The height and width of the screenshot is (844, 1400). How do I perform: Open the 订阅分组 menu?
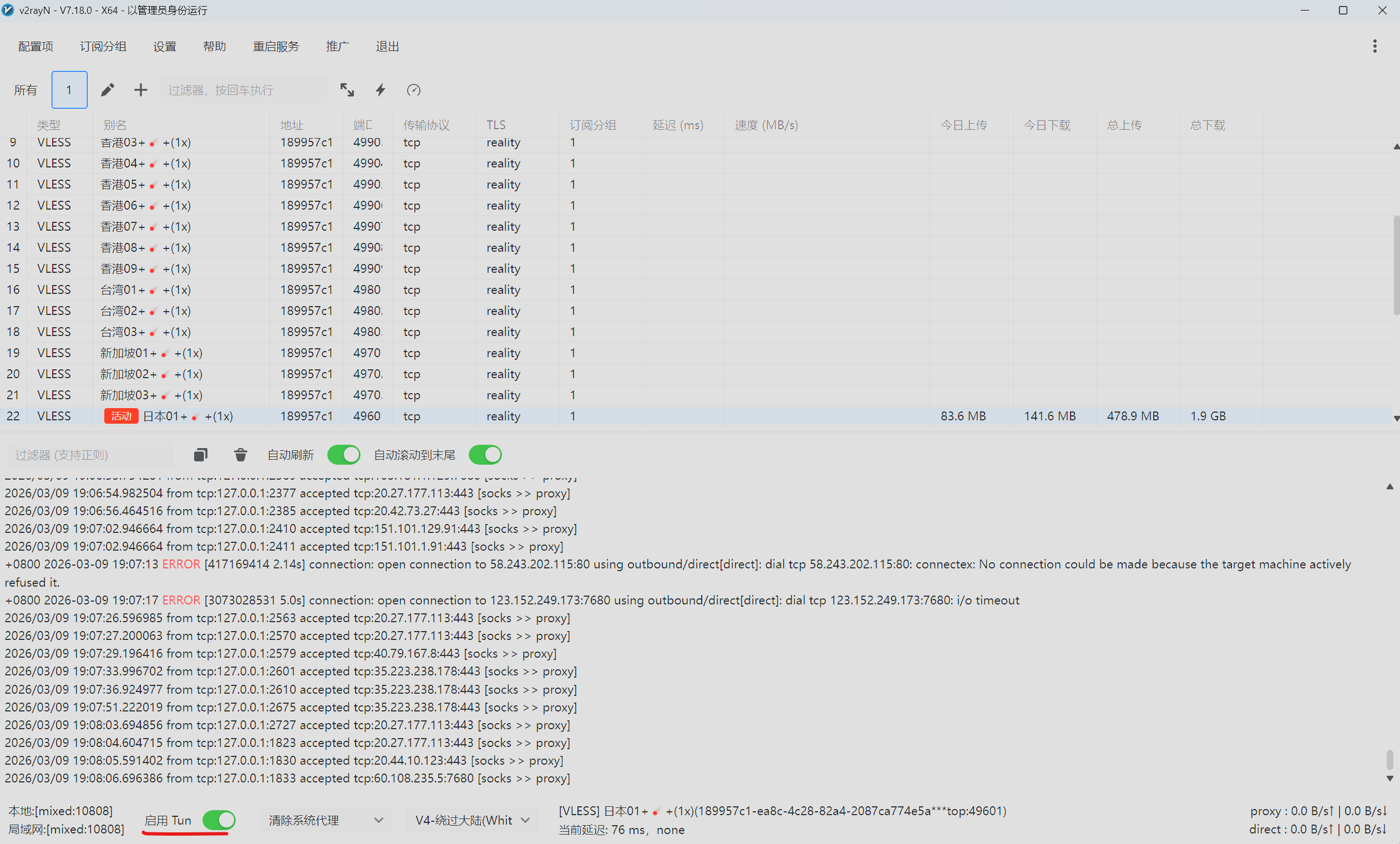click(x=103, y=46)
